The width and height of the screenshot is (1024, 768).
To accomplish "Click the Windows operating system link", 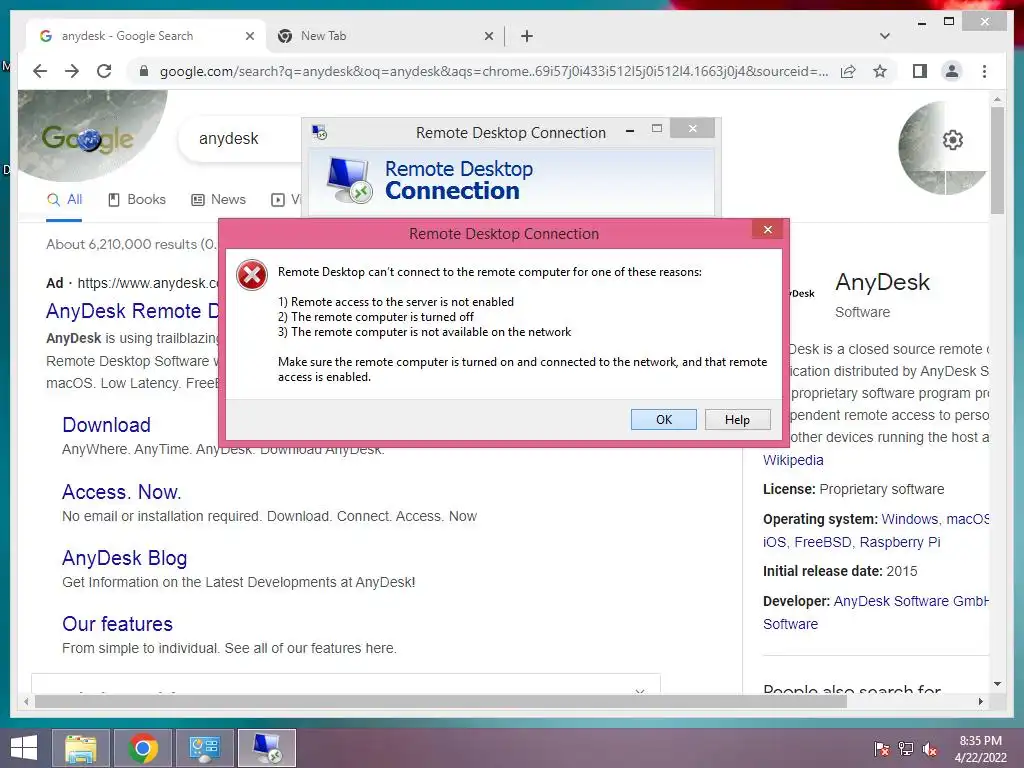I will pyautogui.click(x=910, y=519).
